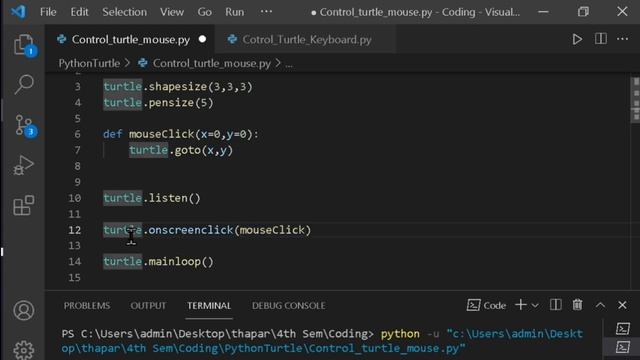Open the Source Control view

pos(24,126)
